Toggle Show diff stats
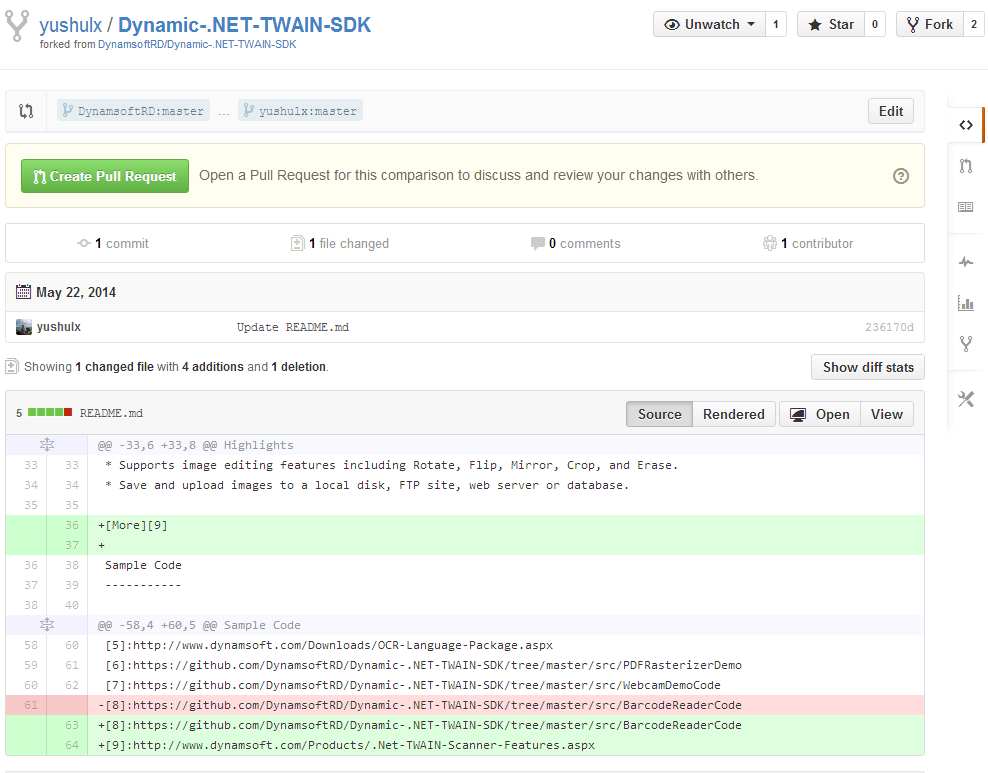The image size is (988, 773). click(867, 367)
